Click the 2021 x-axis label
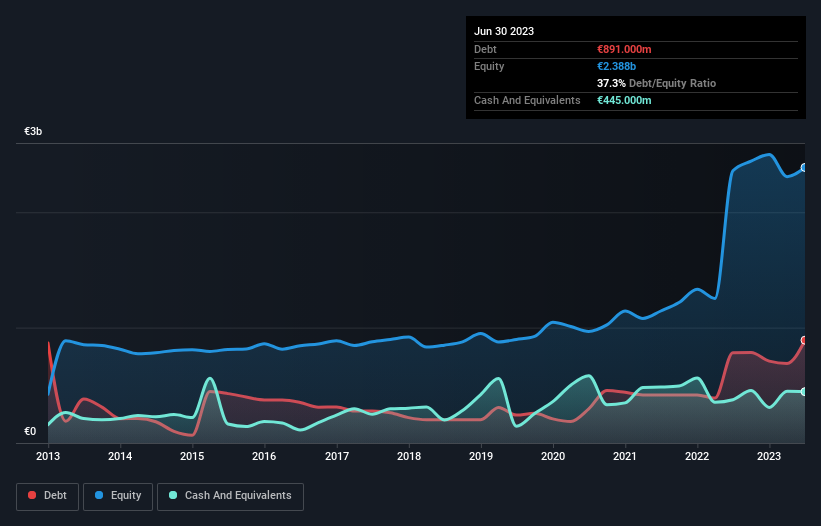 click(x=625, y=456)
